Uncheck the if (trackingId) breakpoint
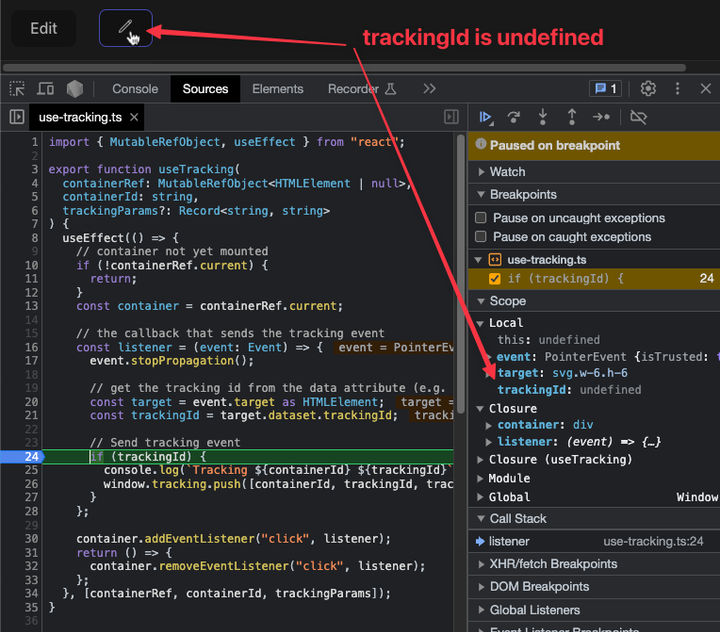This screenshot has height=632, width=720. [x=494, y=279]
